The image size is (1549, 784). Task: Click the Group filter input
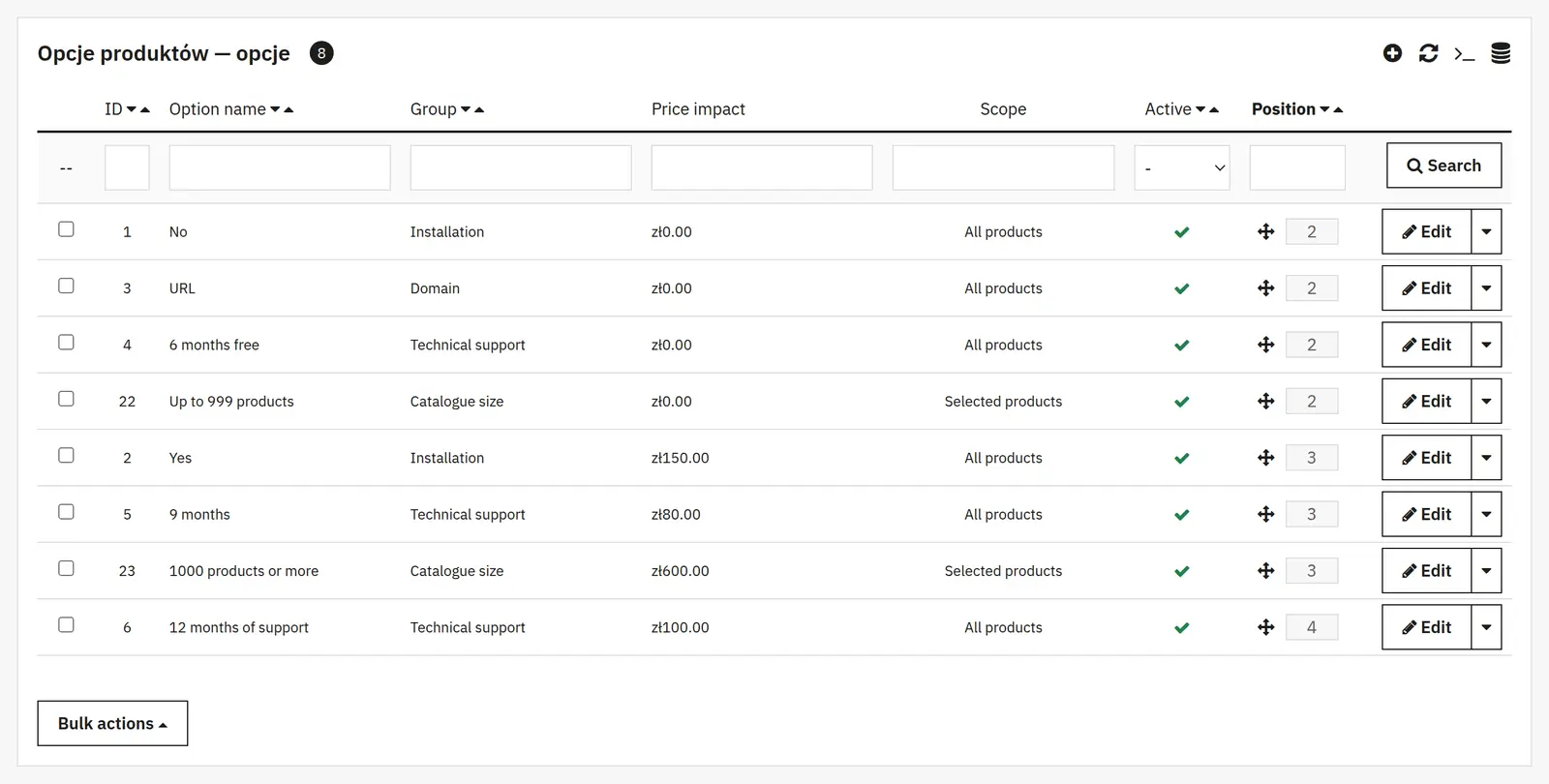click(x=521, y=167)
